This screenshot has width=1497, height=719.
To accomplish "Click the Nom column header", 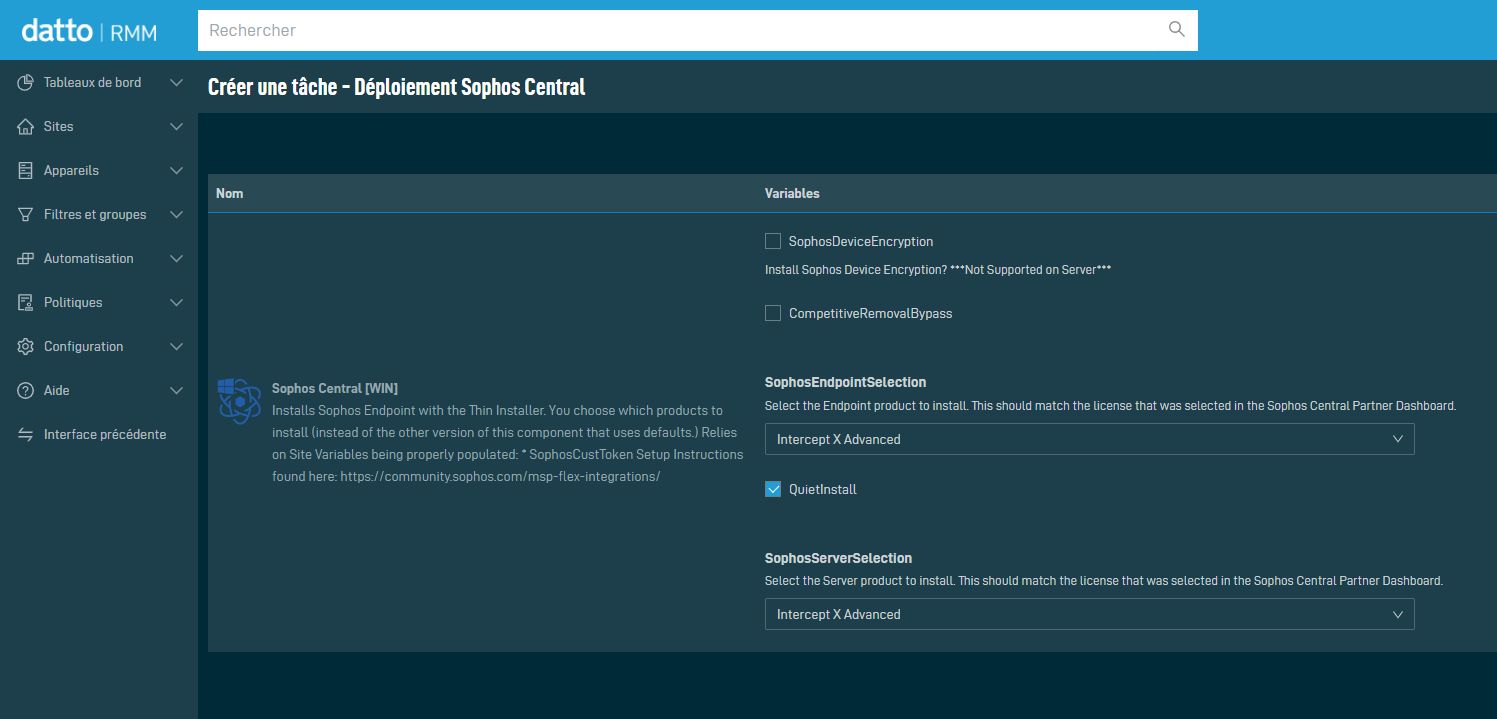I will click(x=229, y=193).
